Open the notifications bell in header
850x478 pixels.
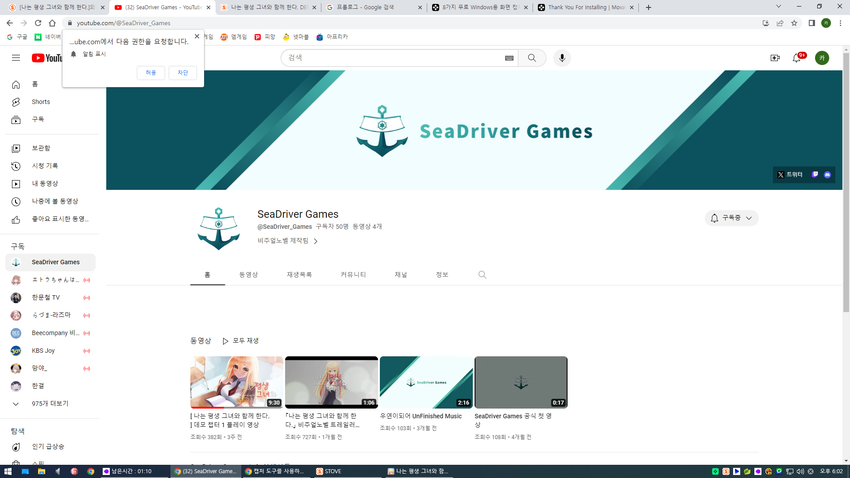797,58
